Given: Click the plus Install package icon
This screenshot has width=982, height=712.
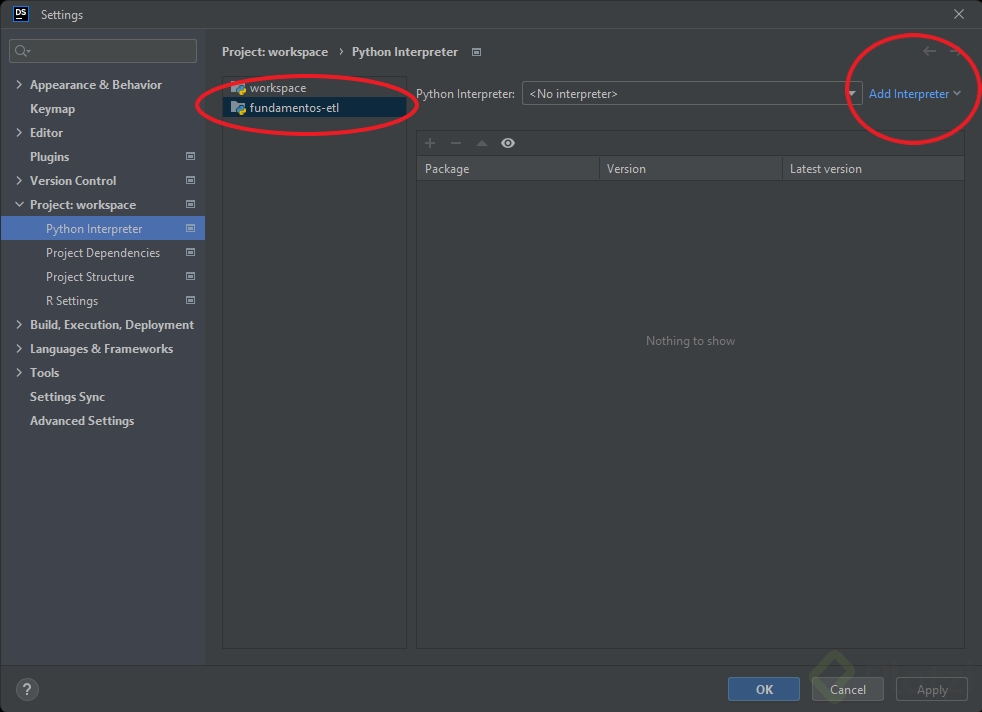Looking at the screenshot, I should tap(430, 143).
